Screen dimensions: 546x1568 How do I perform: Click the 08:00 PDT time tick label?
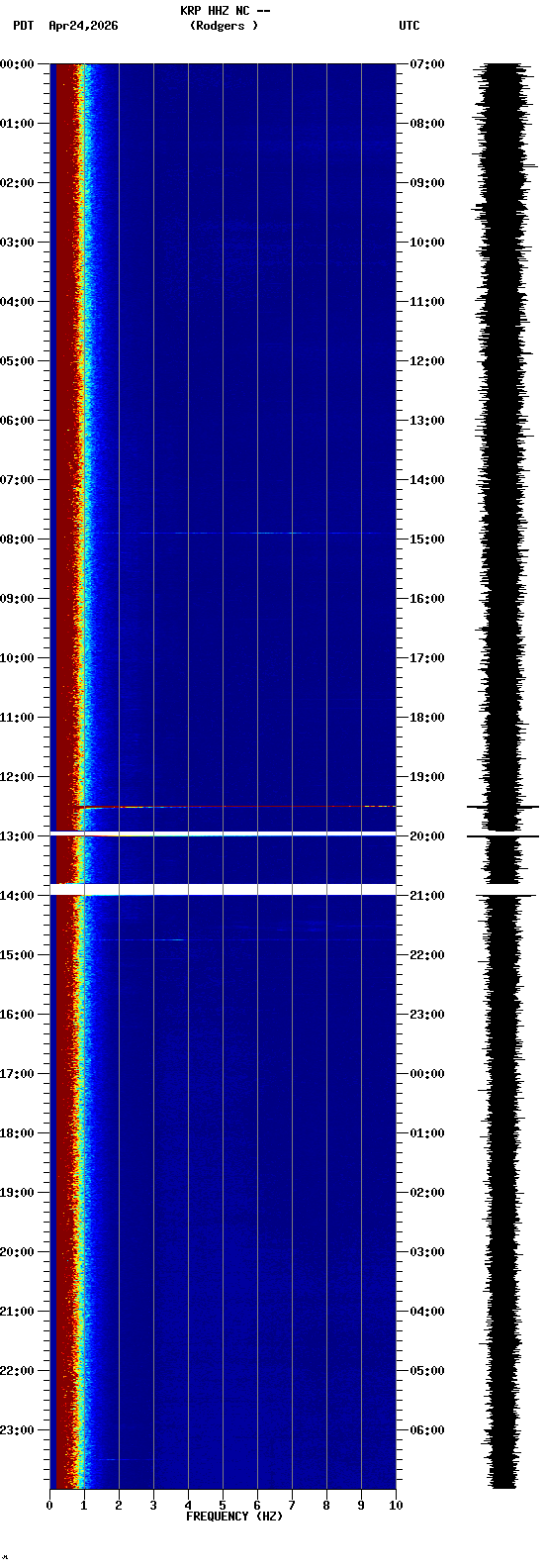click(17, 539)
